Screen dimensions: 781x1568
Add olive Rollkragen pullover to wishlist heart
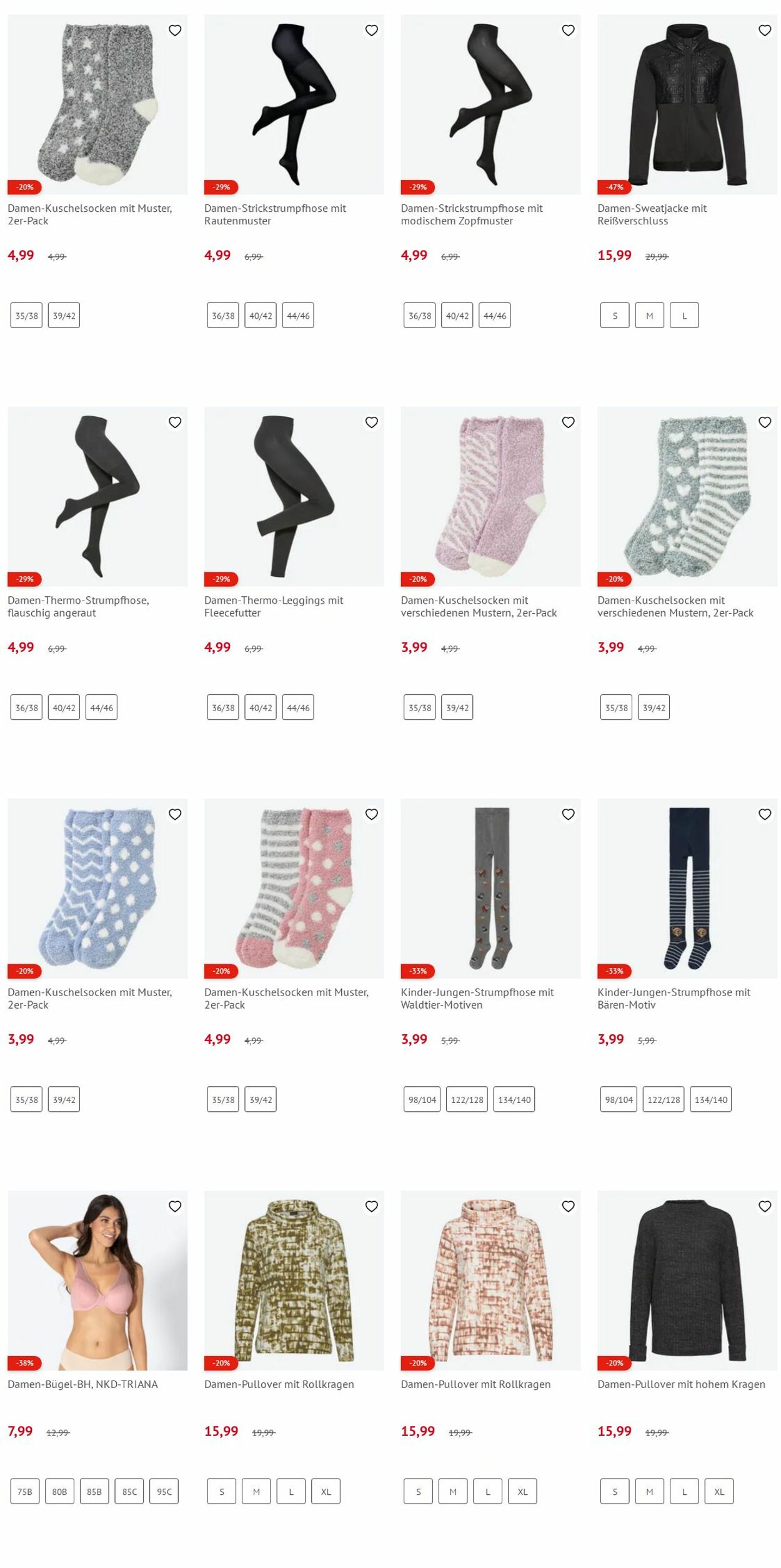(372, 1206)
